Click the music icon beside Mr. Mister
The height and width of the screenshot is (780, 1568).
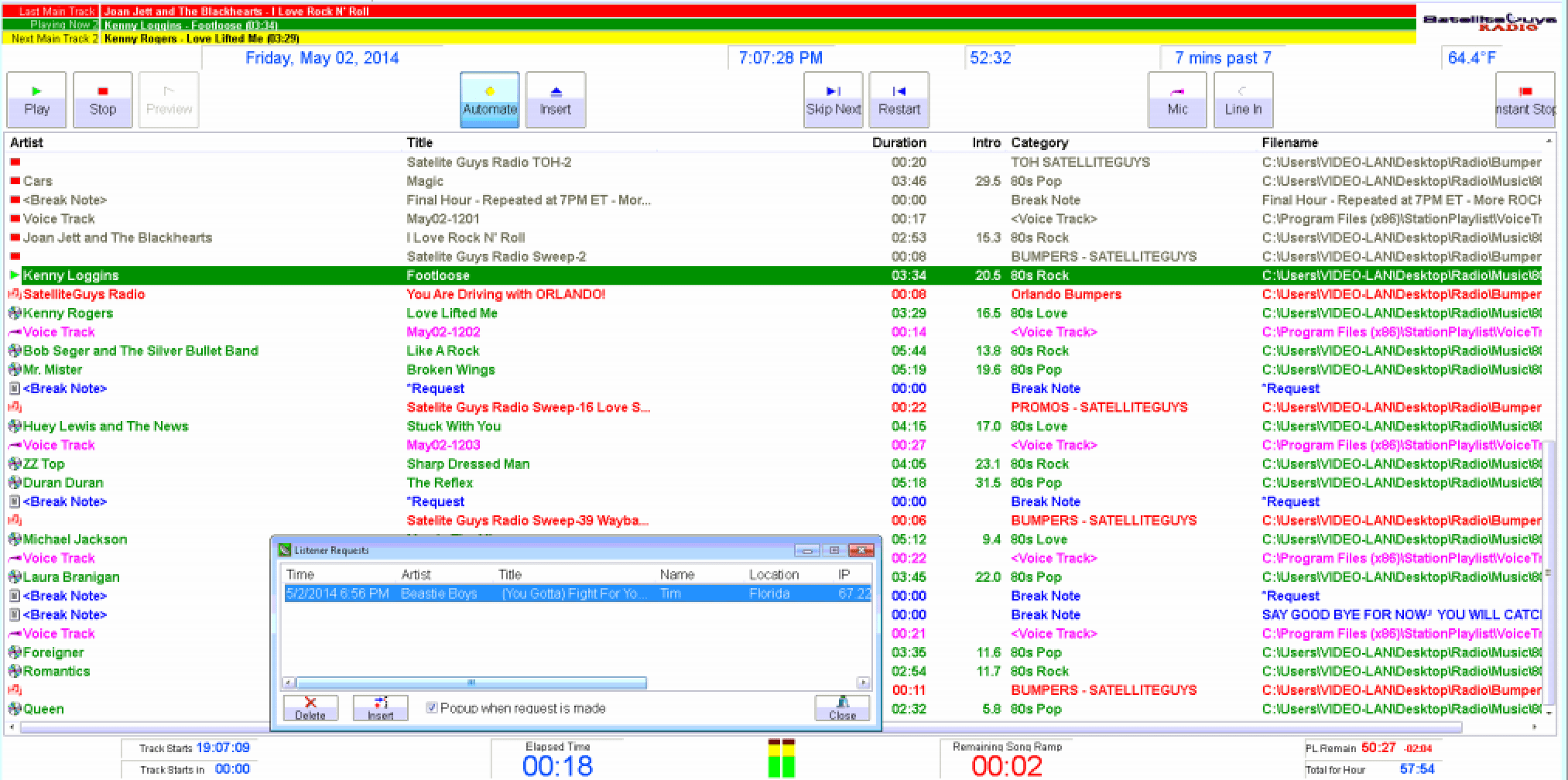coord(14,370)
